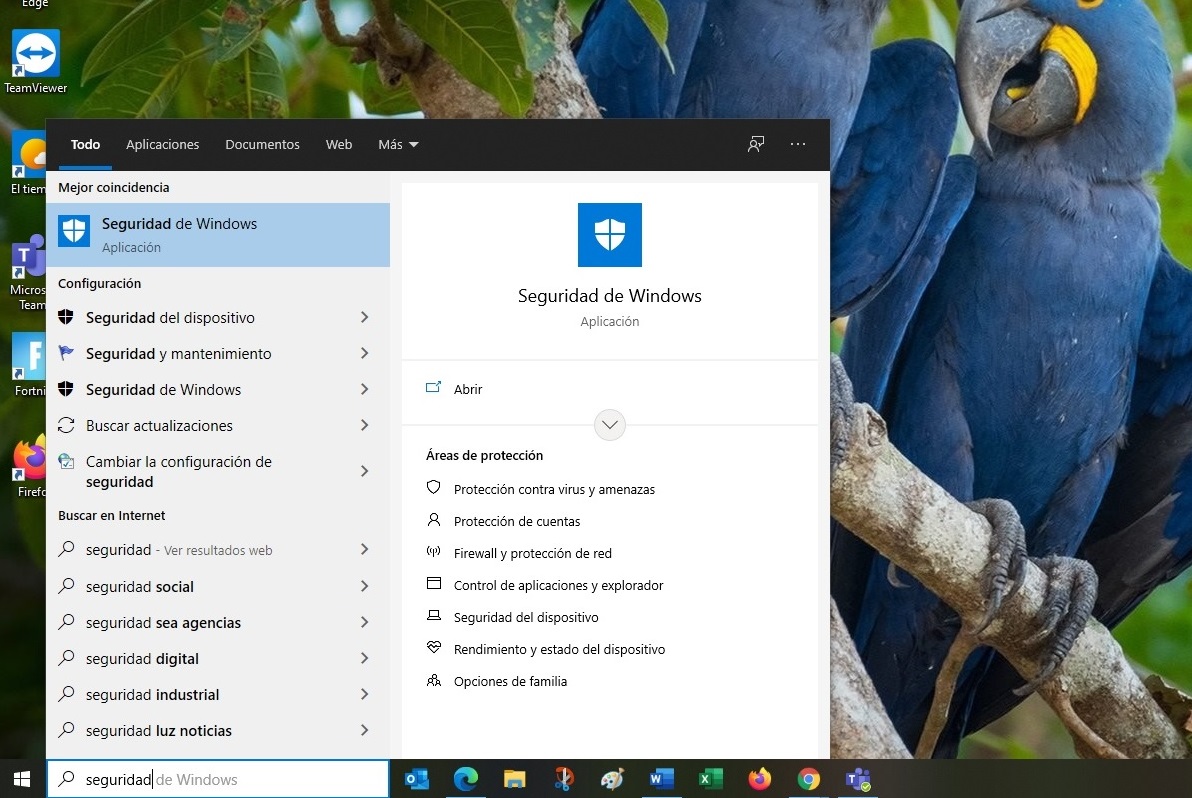Click the search options ellipsis menu
The image size is (1192, 798).
[797, 144]
